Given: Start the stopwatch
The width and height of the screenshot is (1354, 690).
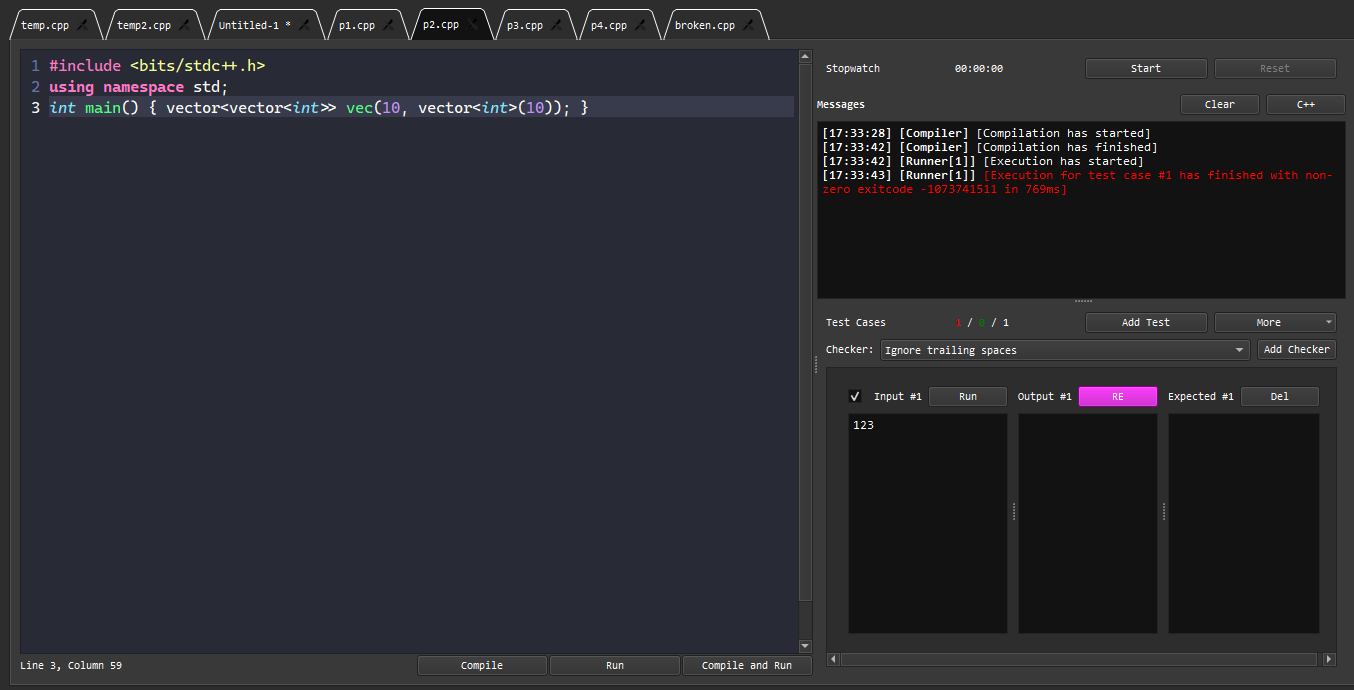Looking at the screenshot, I should (x=1145, y=68).
